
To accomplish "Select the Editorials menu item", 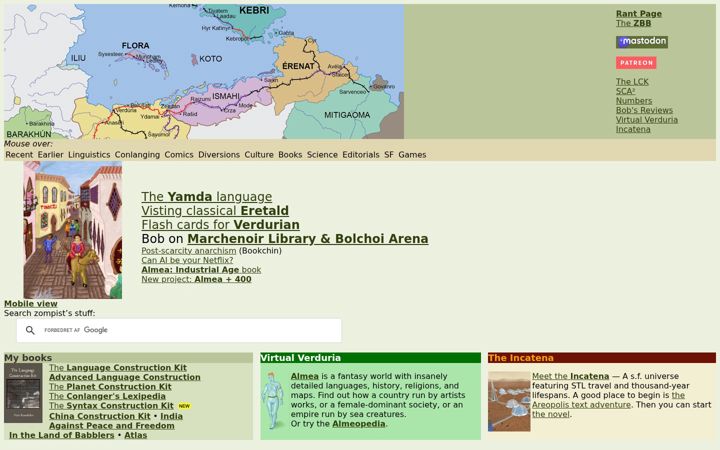I will point(360,155).
